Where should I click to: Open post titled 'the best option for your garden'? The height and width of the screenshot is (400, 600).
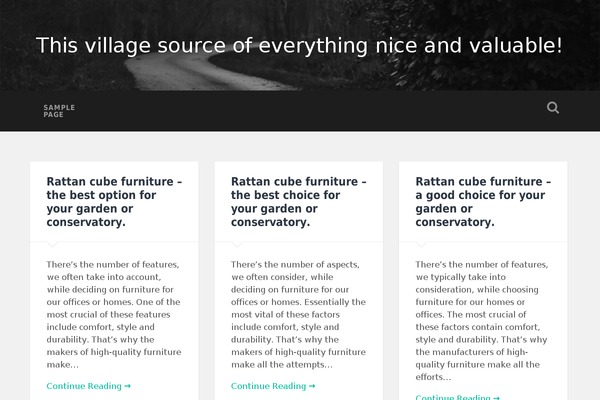[114, 202]
